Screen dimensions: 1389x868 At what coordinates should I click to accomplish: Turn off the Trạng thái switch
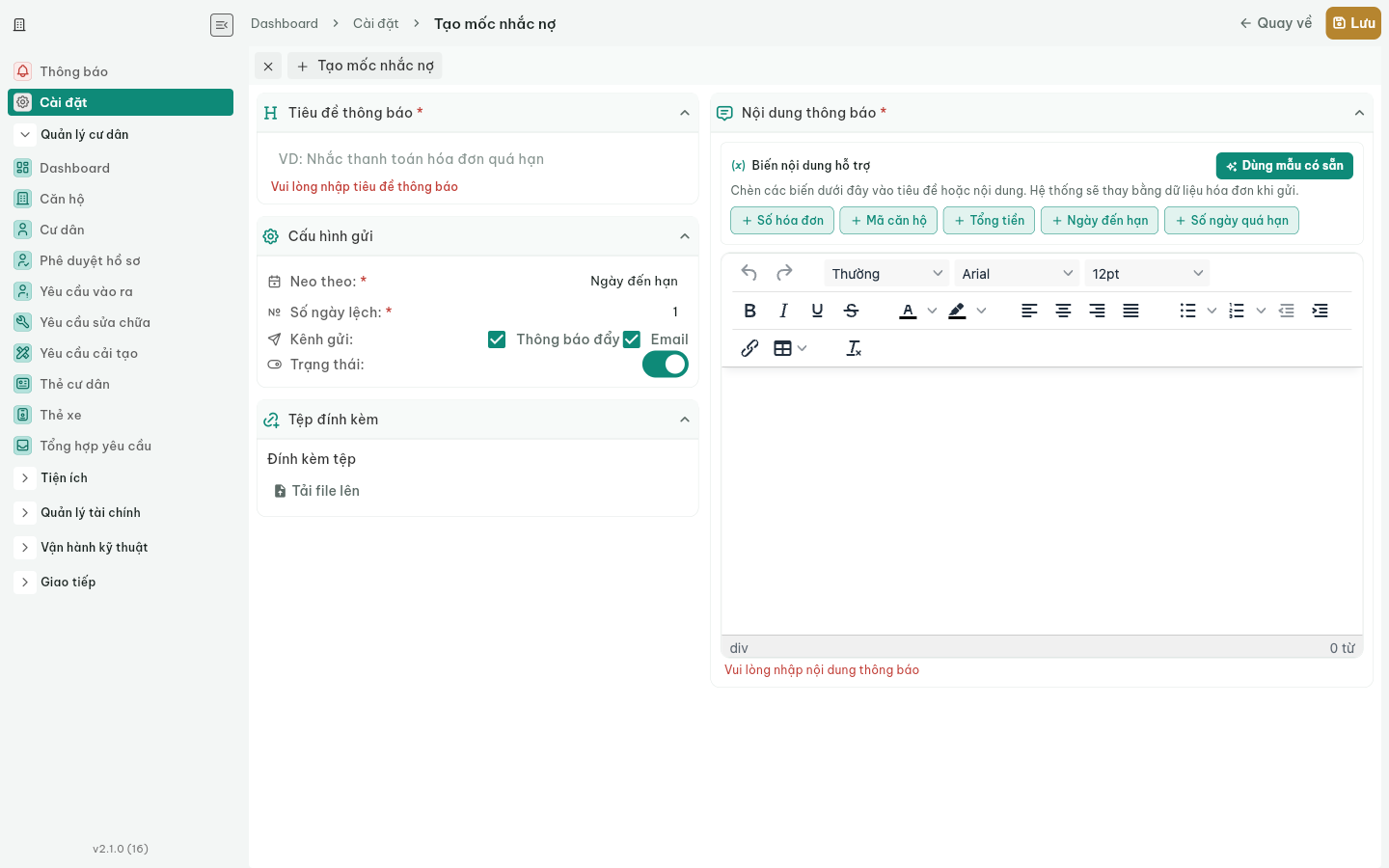pos(666,365)
